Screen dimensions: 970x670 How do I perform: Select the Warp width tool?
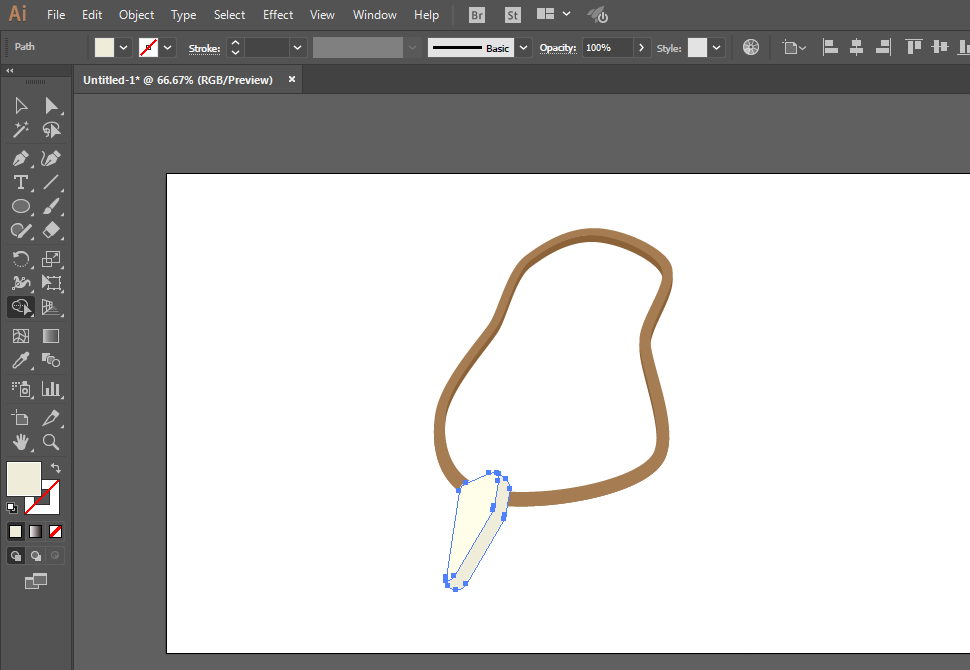[x=21, y=283]
